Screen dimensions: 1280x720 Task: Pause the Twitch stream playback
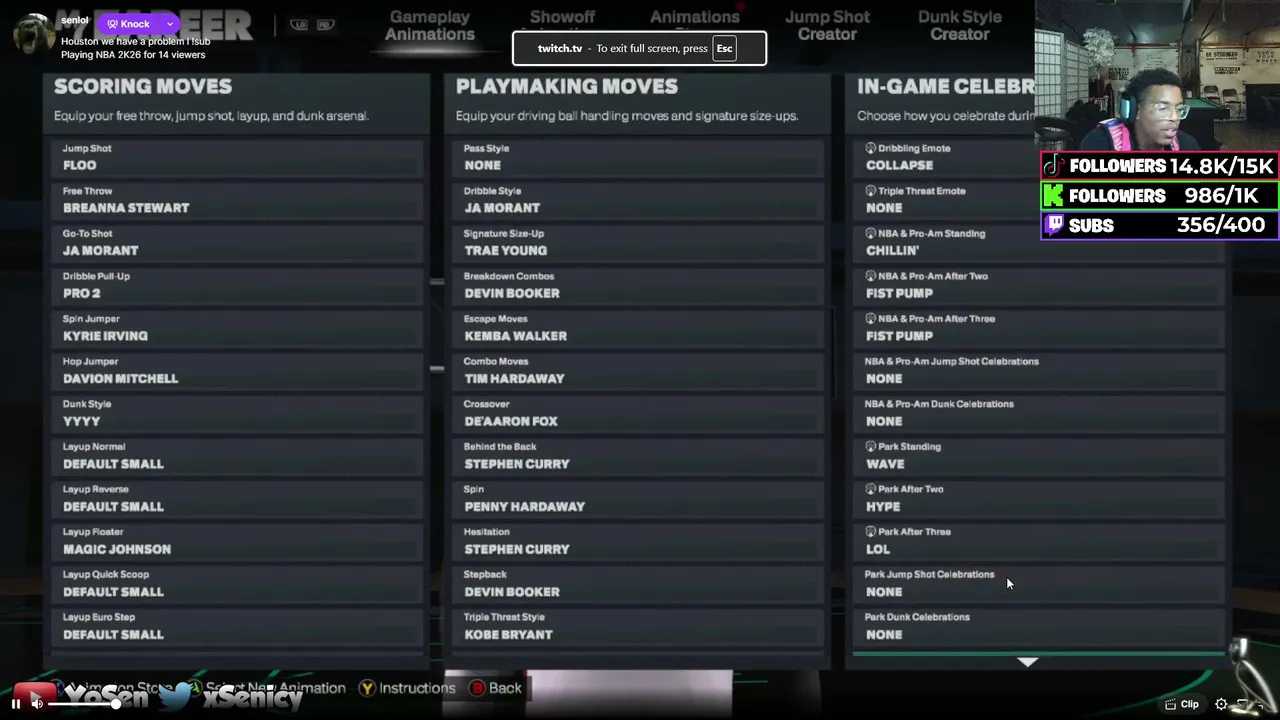16,704
